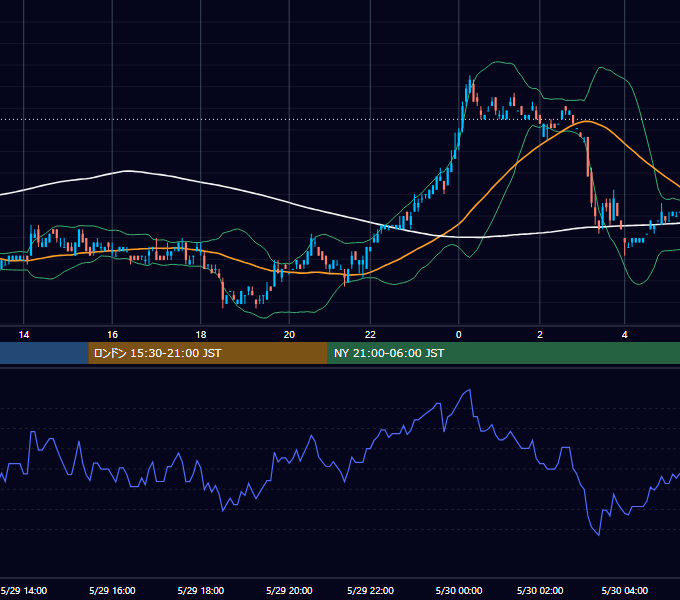Click the 22 hour label on price chart axis
Image resolution: width=680 pixels, height=600 pixels.
[x=370, y=335]
